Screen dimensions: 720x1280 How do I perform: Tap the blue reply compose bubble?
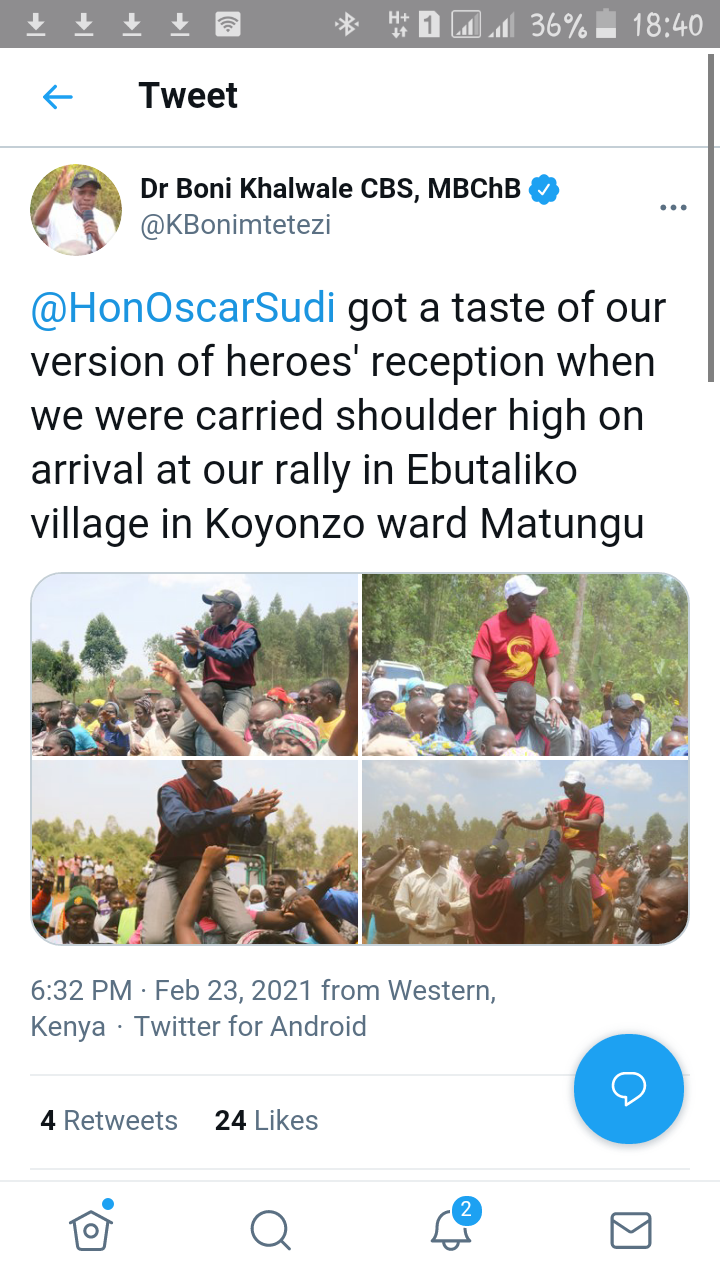pyautogui.click(x=629, y=1089)
